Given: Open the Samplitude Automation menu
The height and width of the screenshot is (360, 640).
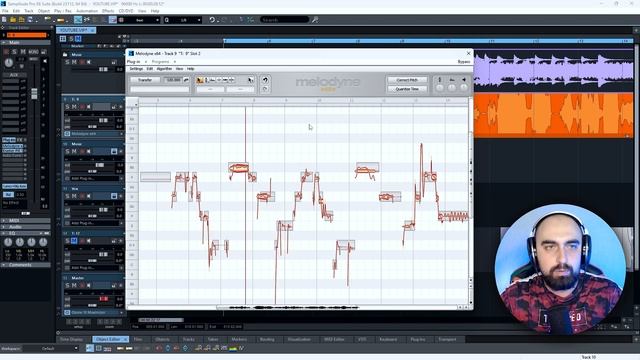Looking at the screenshot, I should pyautogui.click(x=87, y=11).
